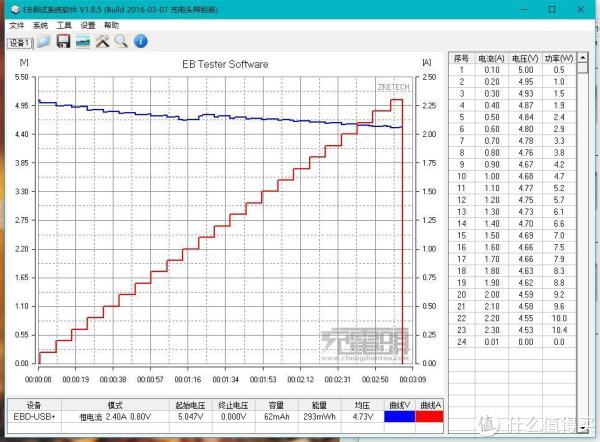Screen dimensions: 600x442
Task: Select the 设备1 device tab
Action: (20, 43)
